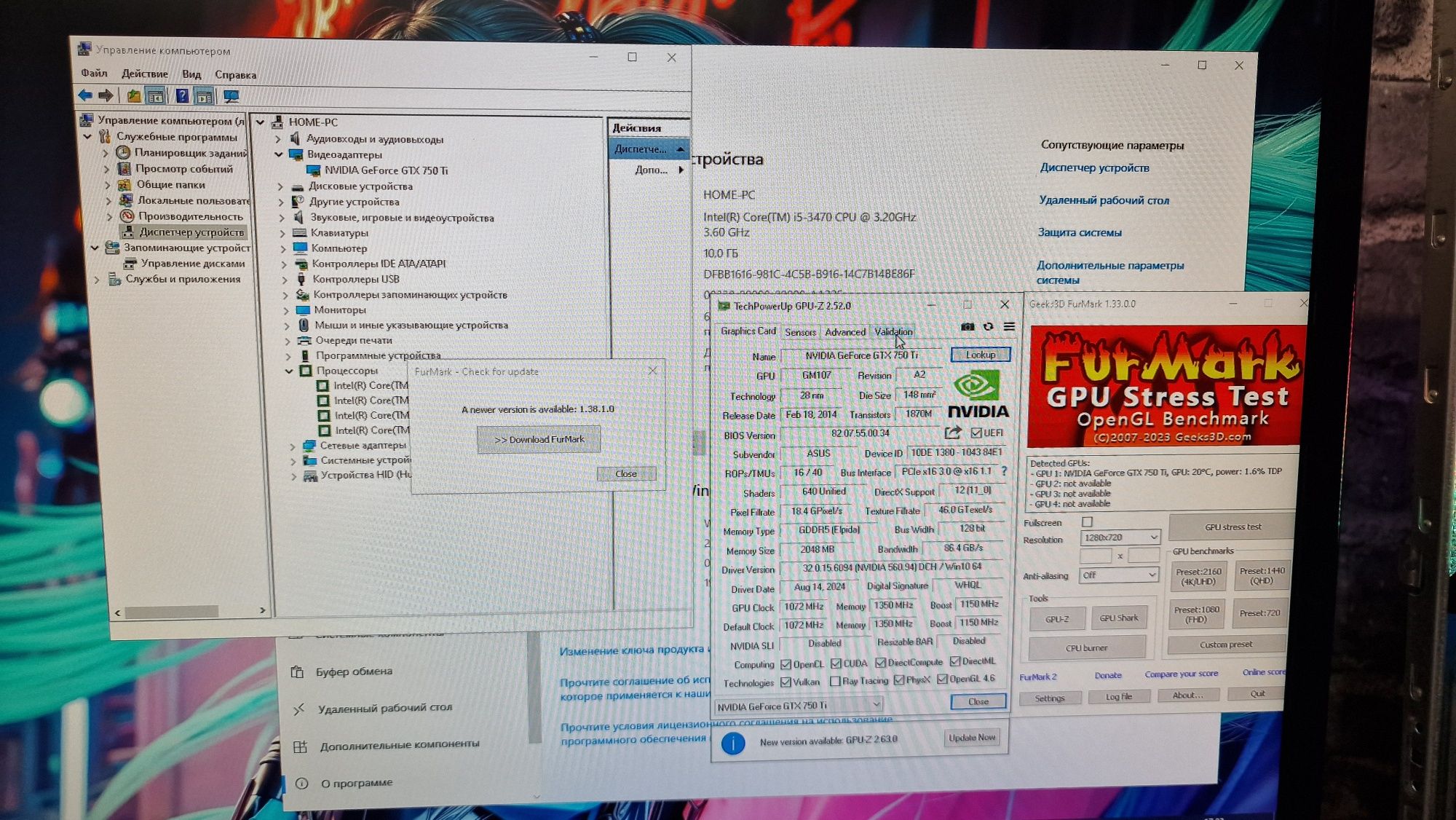Select Performance (Производительность) node
Screen dimensions: 1456x820
point(191,216)
